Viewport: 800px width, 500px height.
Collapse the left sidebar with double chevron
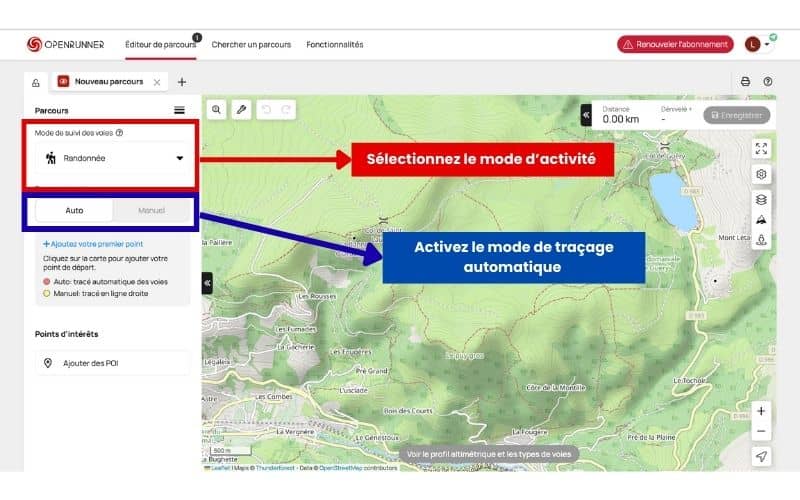(208, 283)
